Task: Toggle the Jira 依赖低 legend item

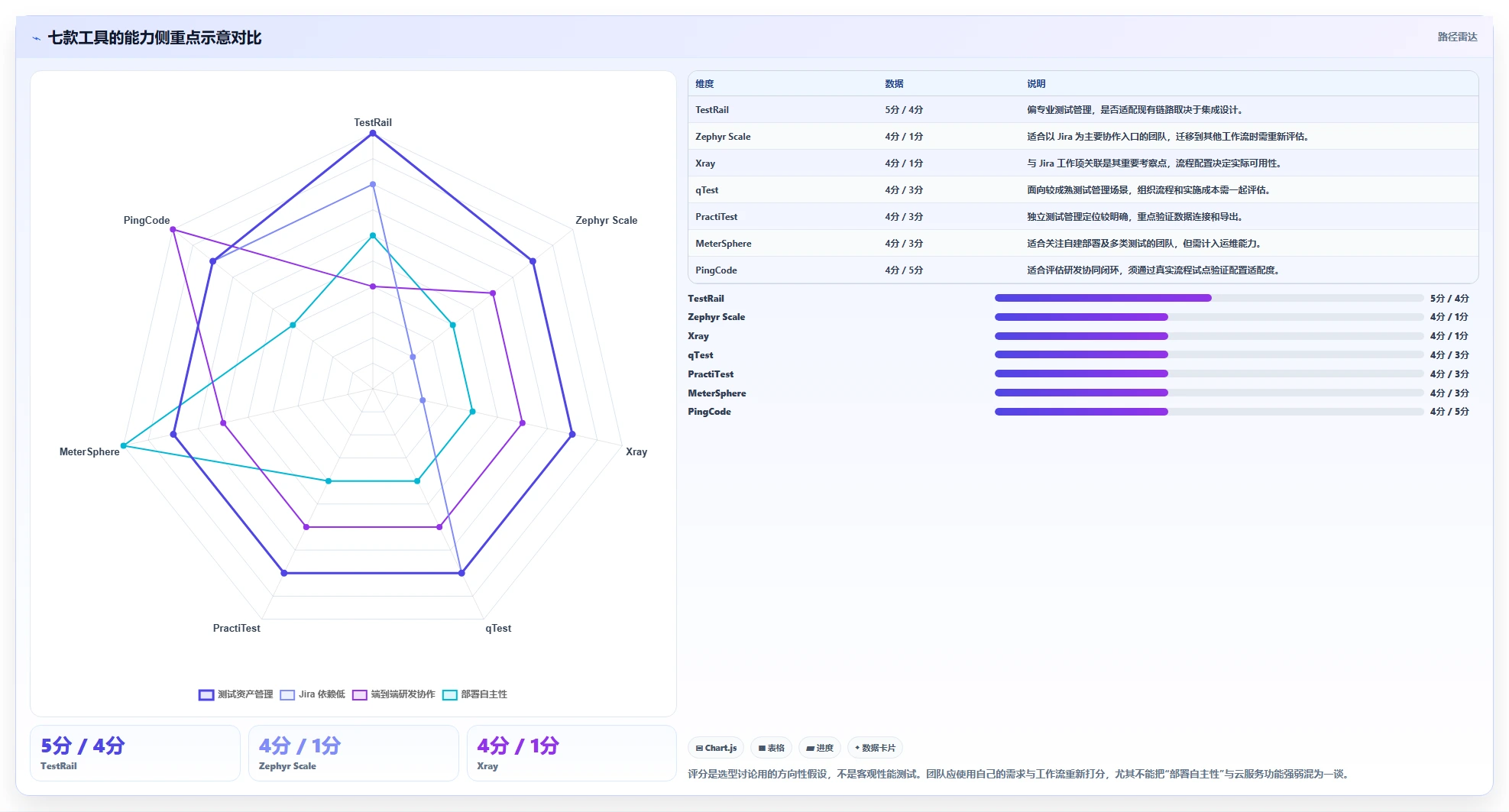Action: click(312, 694)
